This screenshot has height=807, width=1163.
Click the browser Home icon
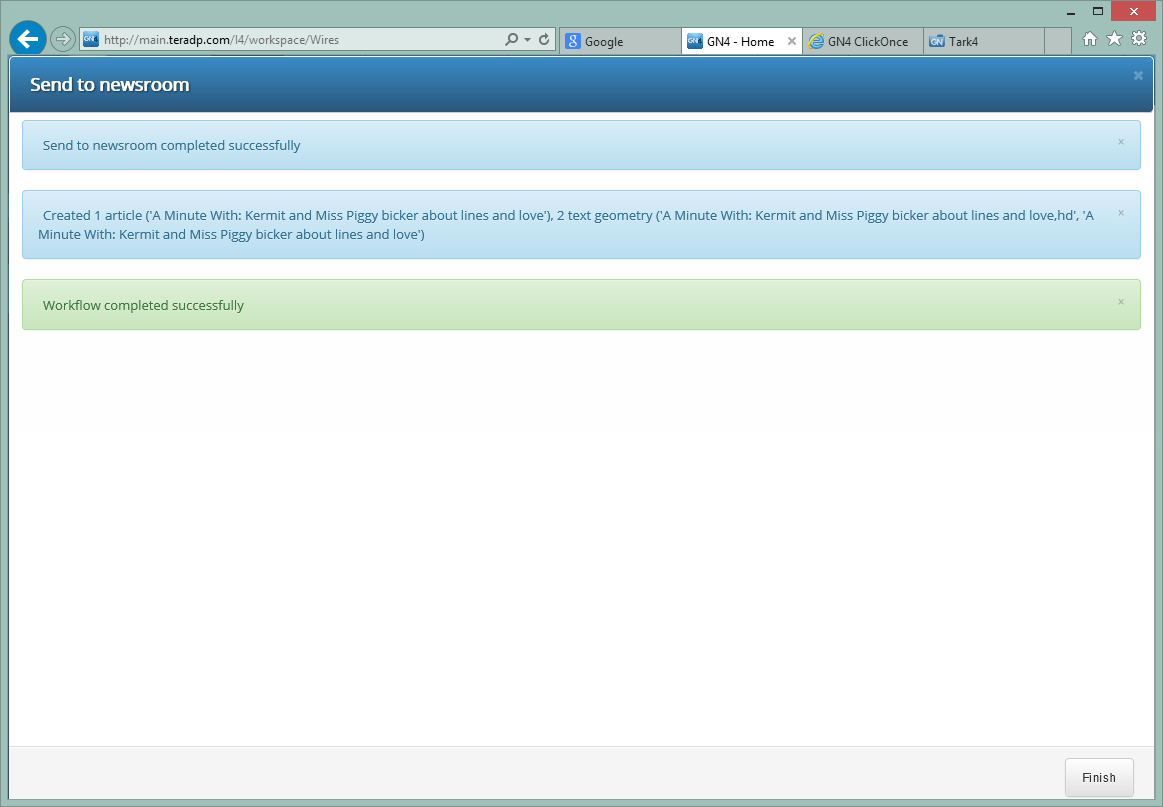point(1090,39)
